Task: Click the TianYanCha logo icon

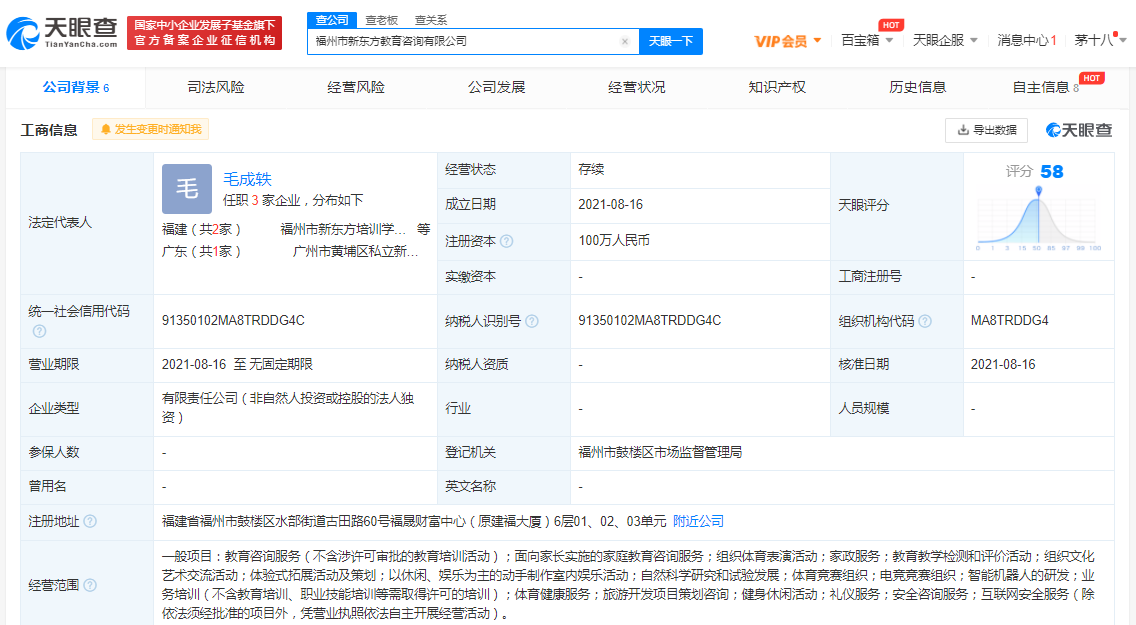Action: [x=23, y=33]
